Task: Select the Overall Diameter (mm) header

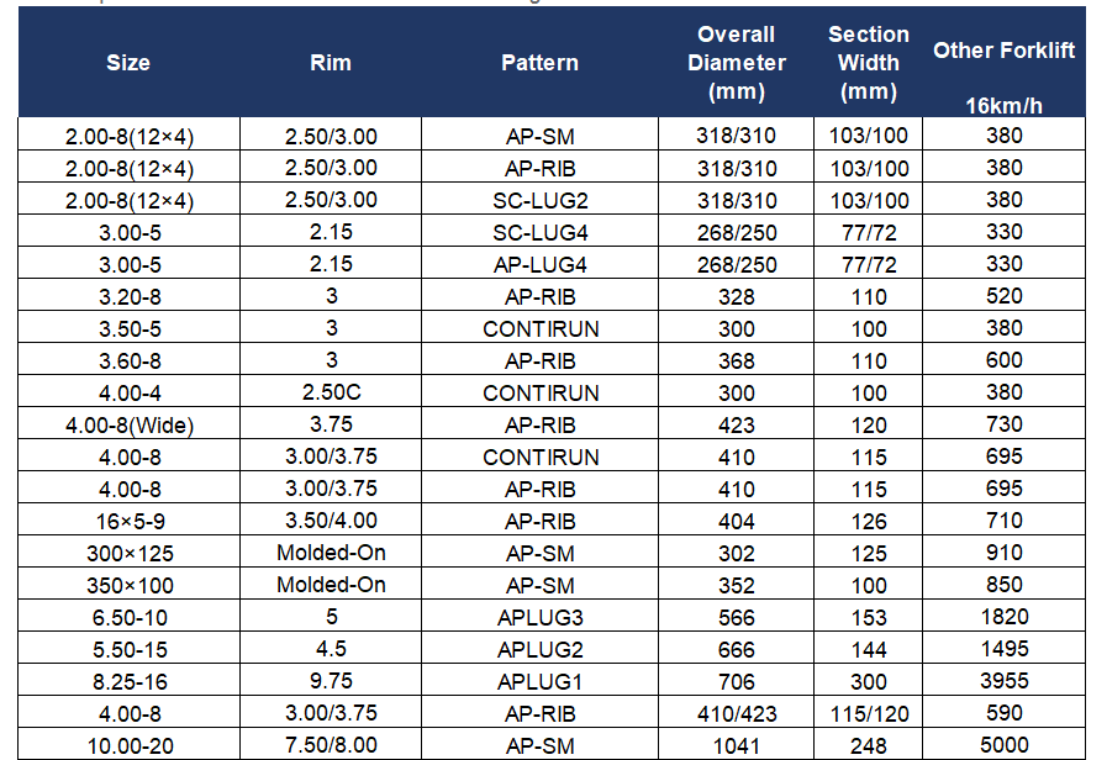Action: tap(737, 63)
